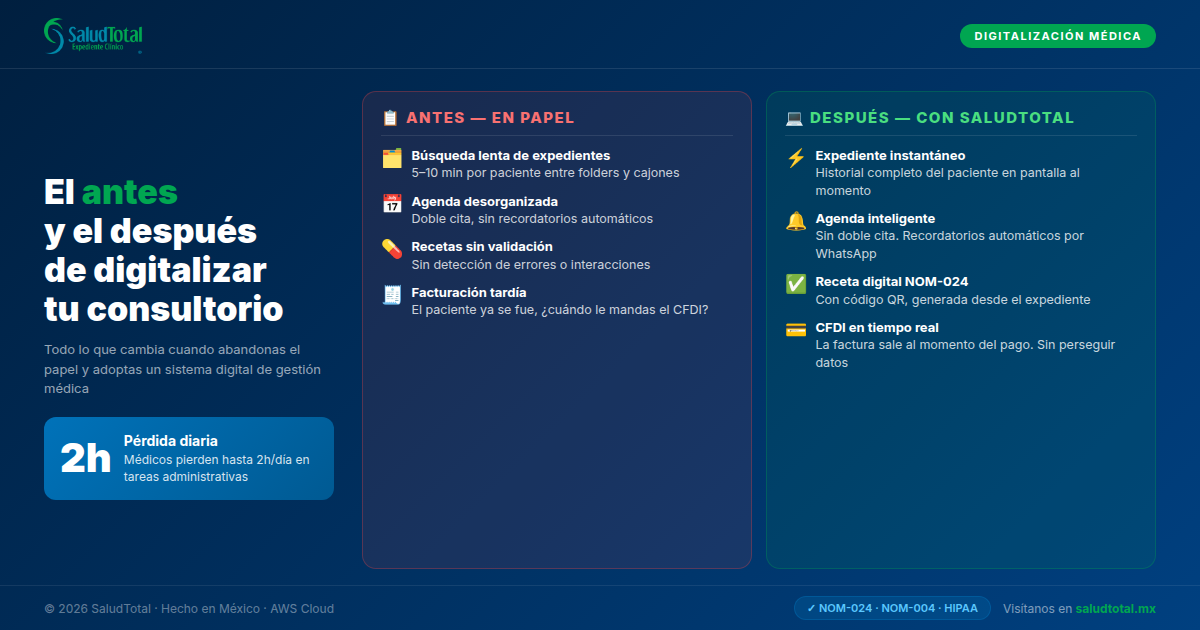
Task: Select the pill icon for Recetas sin validación
Action: click(391, 251)
